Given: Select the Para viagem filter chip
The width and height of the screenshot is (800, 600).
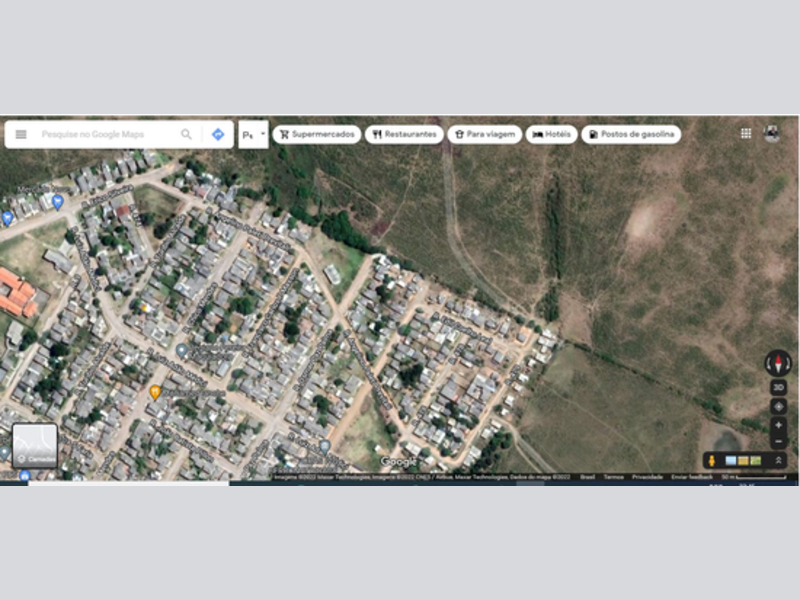Looking at the screenshot, I should pos(485,134).
